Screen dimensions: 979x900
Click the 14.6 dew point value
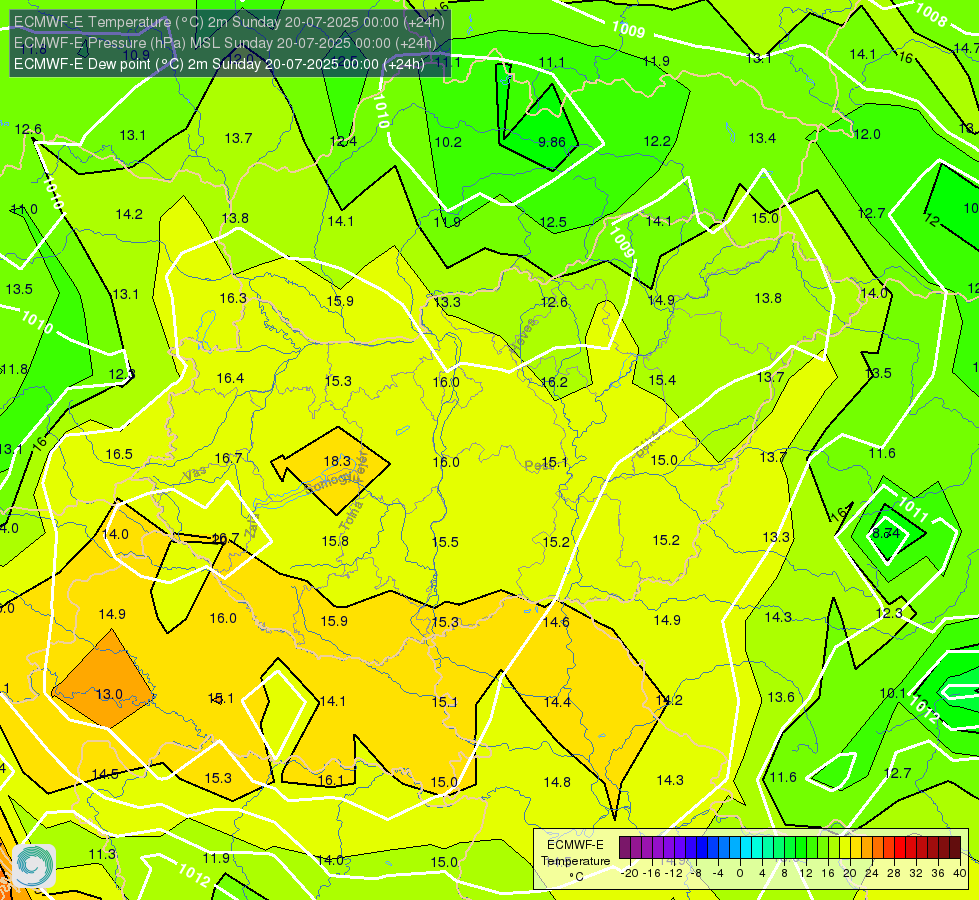(x=556, y=621)
